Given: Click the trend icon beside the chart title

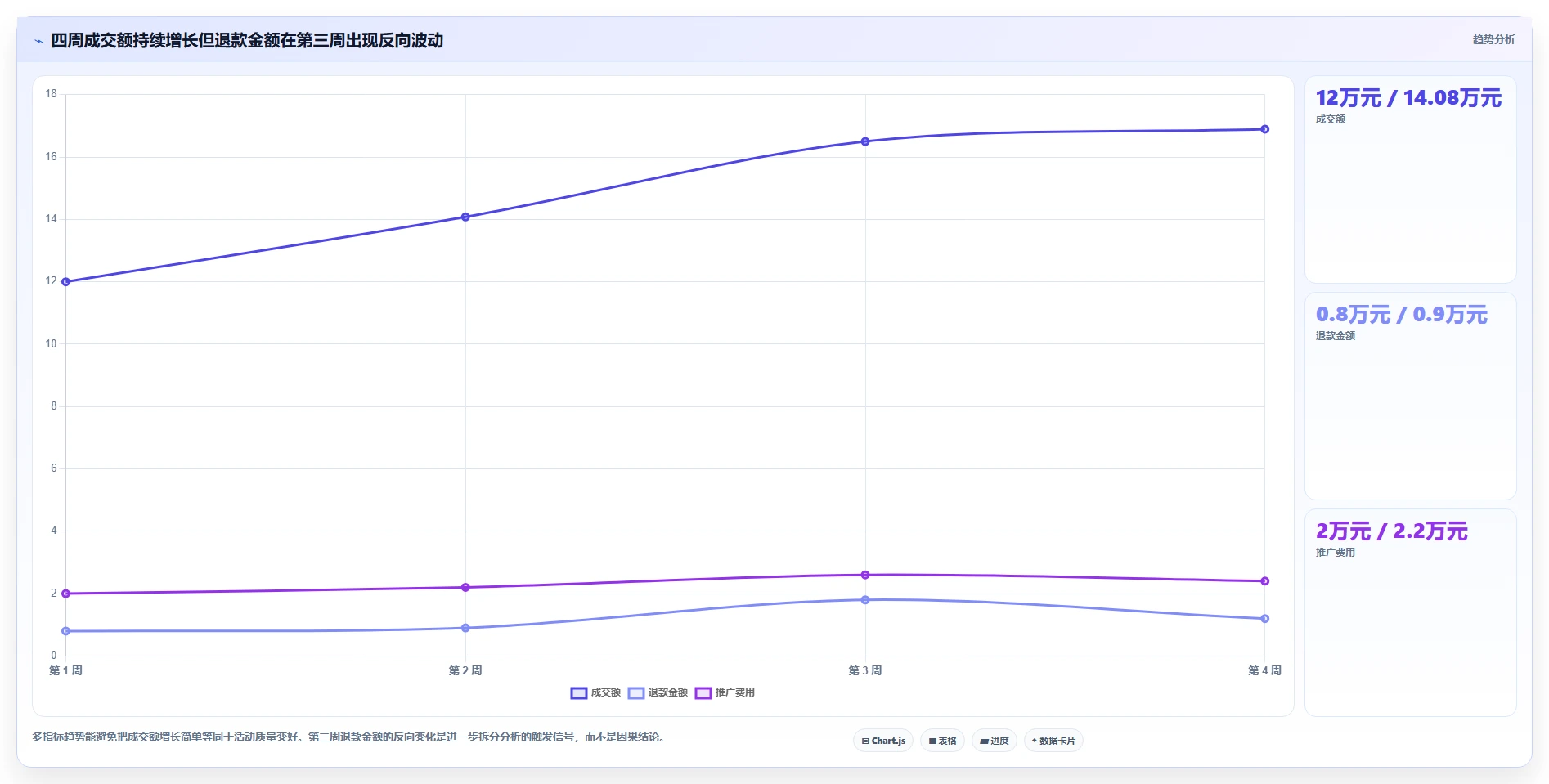Looking at the screenshot, I should 38,41.
